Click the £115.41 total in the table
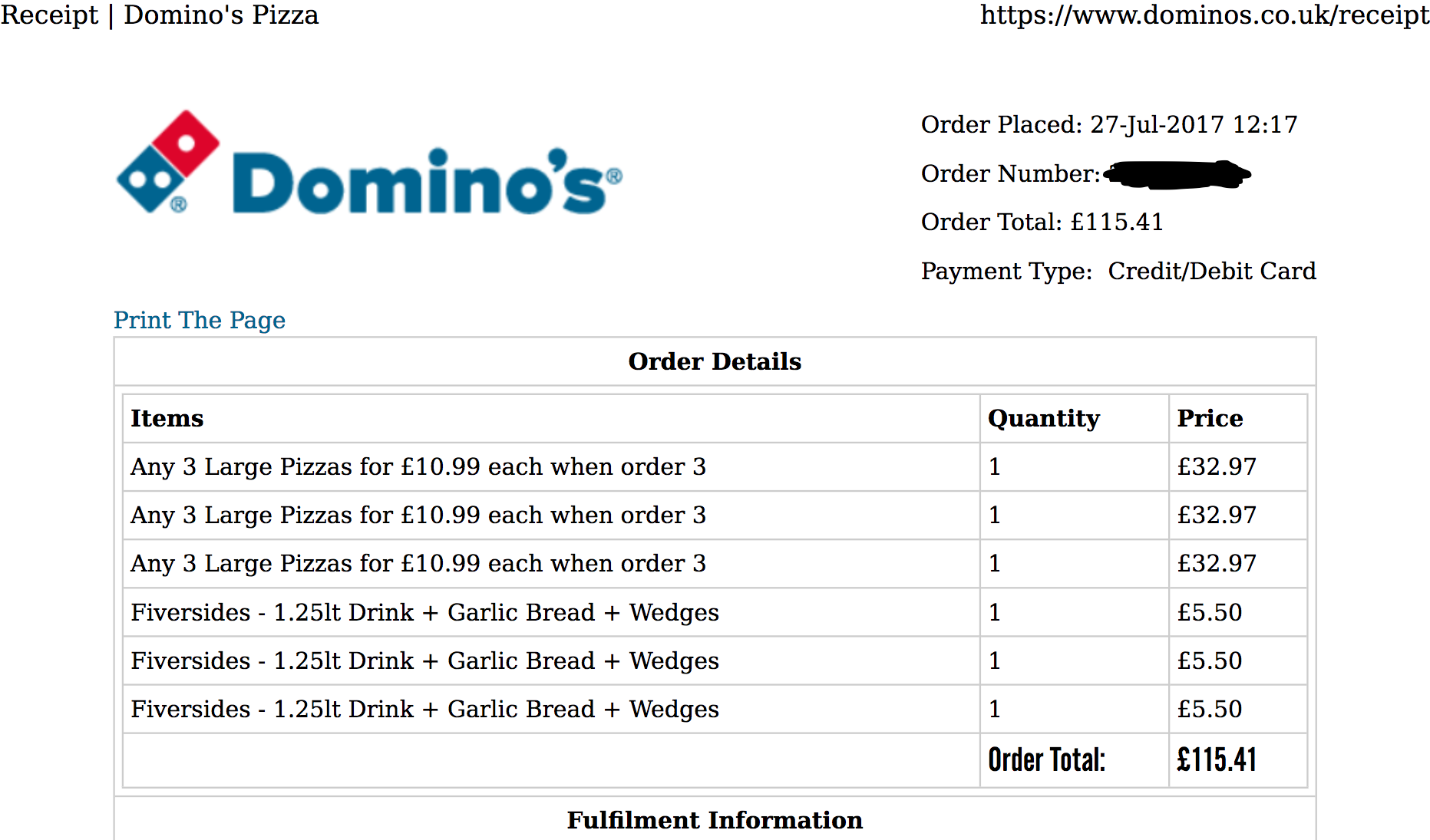Viewport: 1430px width, 840px height. tap(1217, 760)
